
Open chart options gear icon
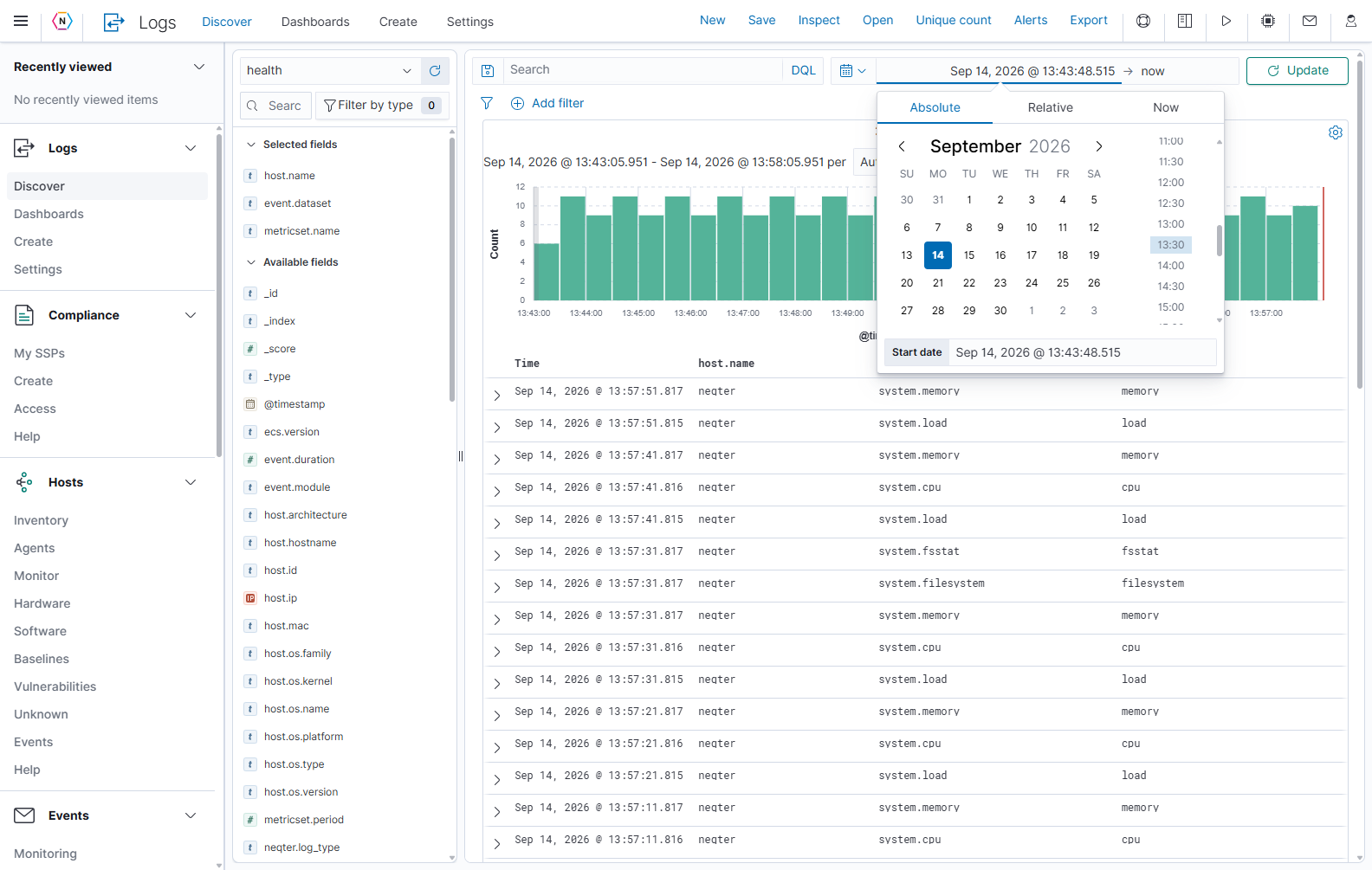(1336, 132)
